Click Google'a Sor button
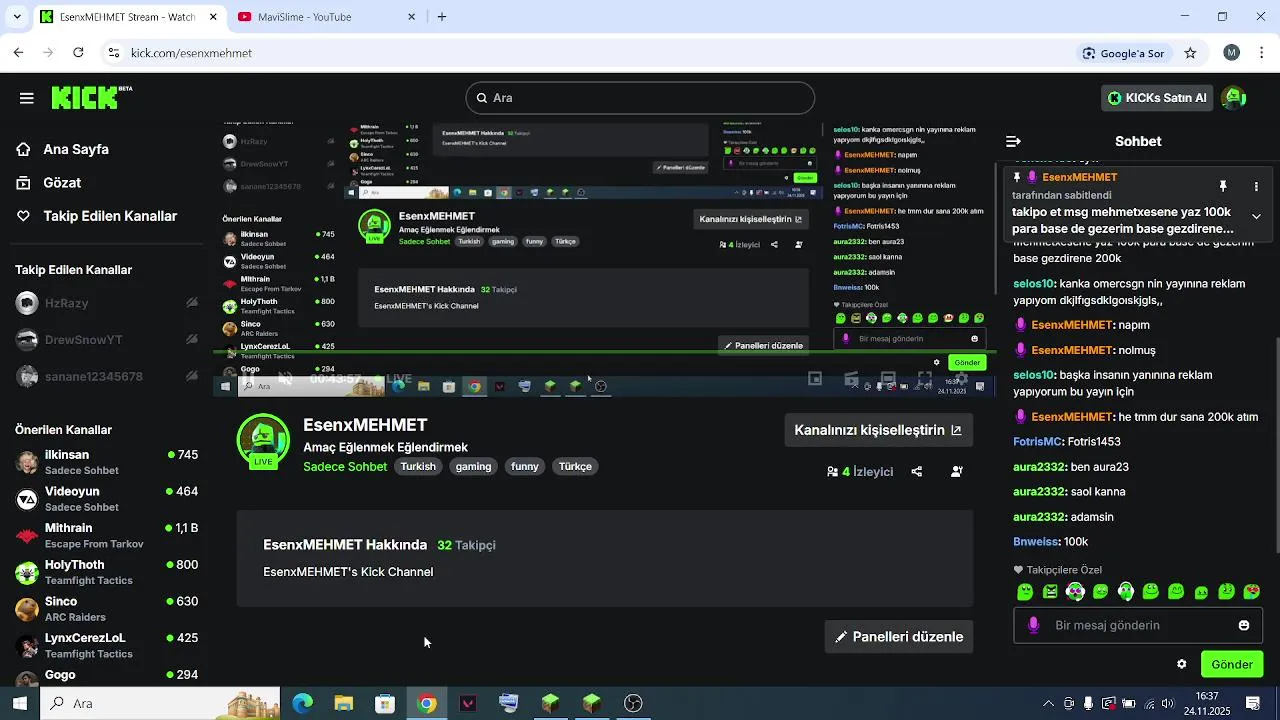Image resolution: width=1280 pixels, height=720 pixels. 1123,53
